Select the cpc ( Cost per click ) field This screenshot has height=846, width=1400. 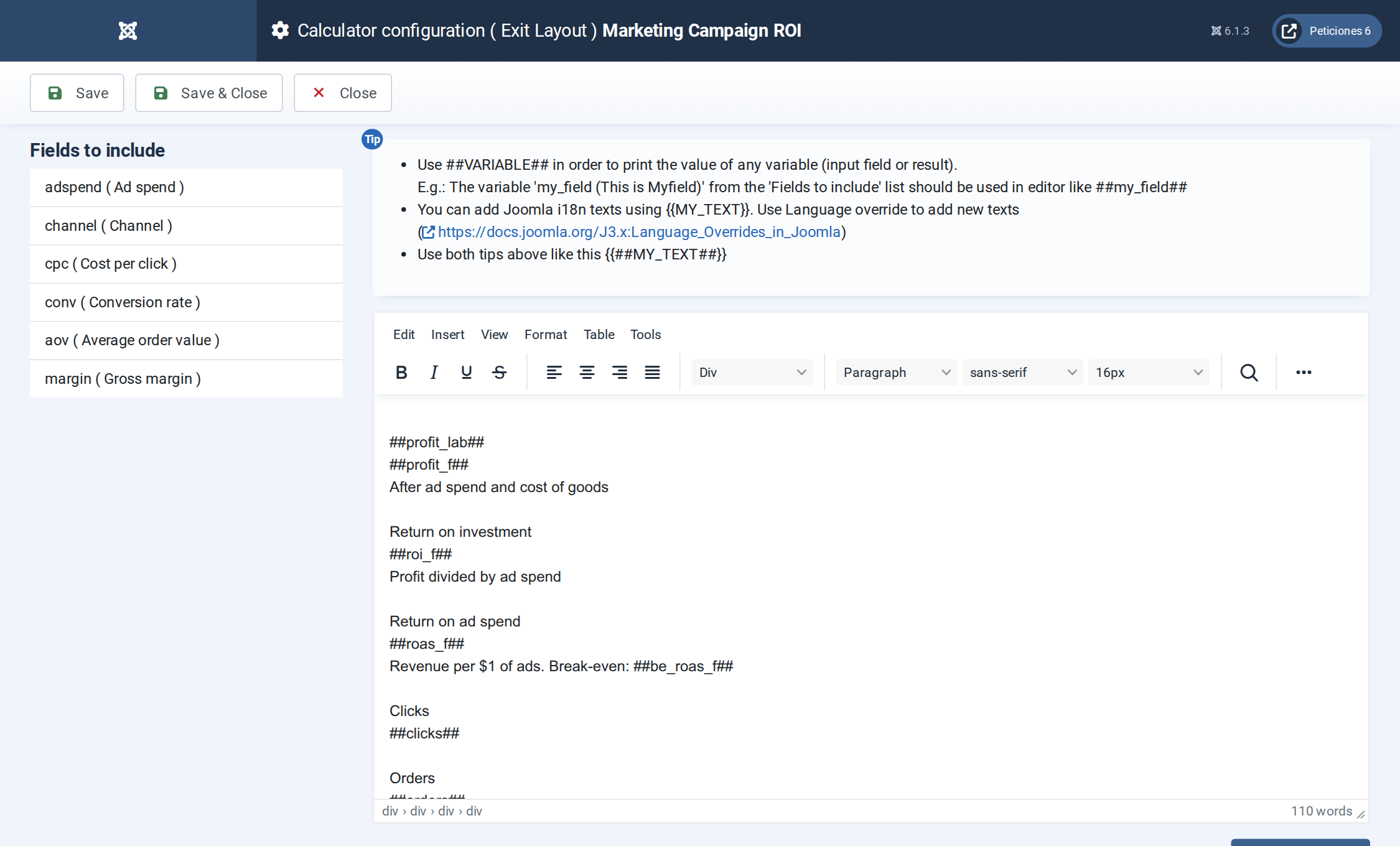[x=186, y=264]
